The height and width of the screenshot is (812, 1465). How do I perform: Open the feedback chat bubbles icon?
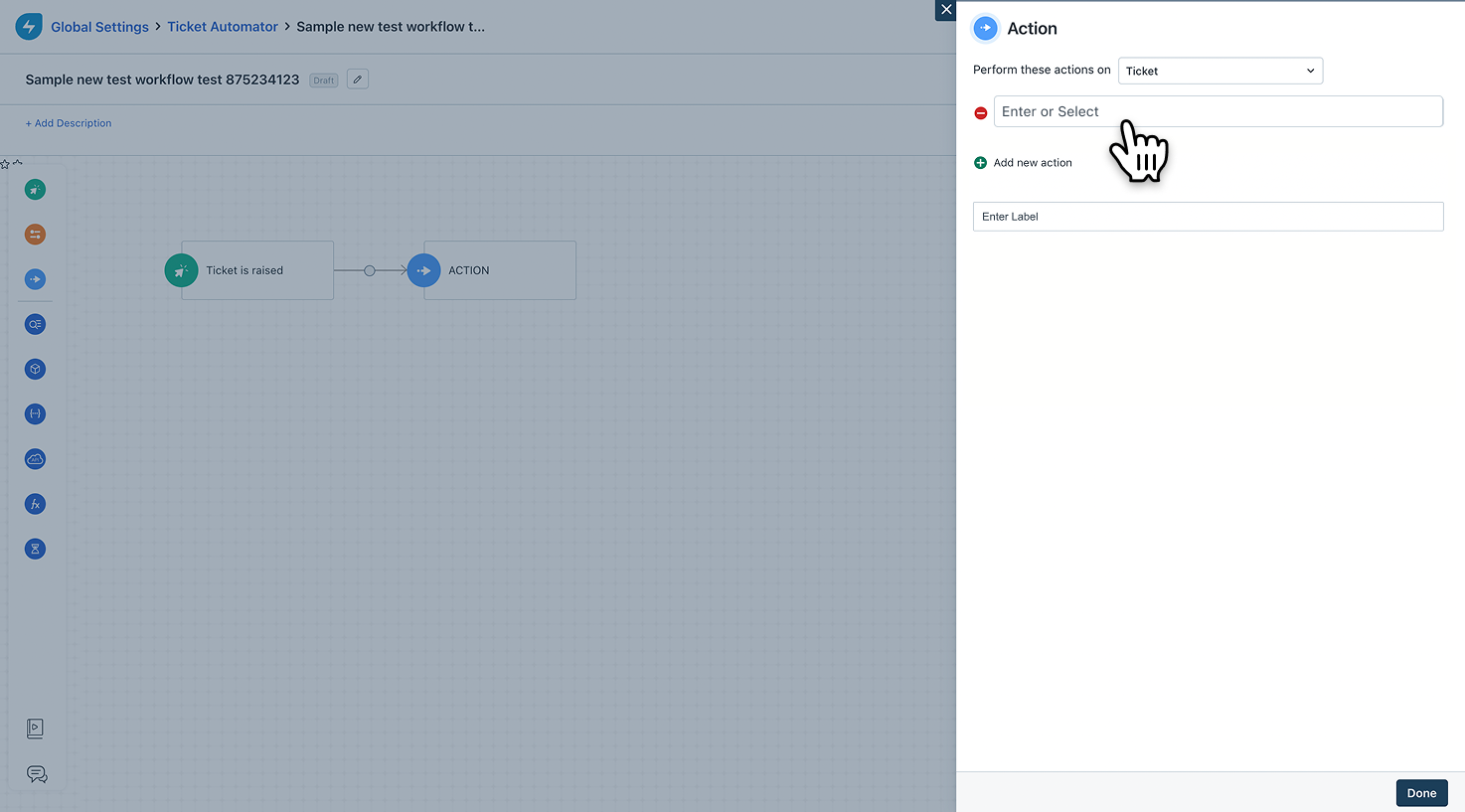(37, 774)
